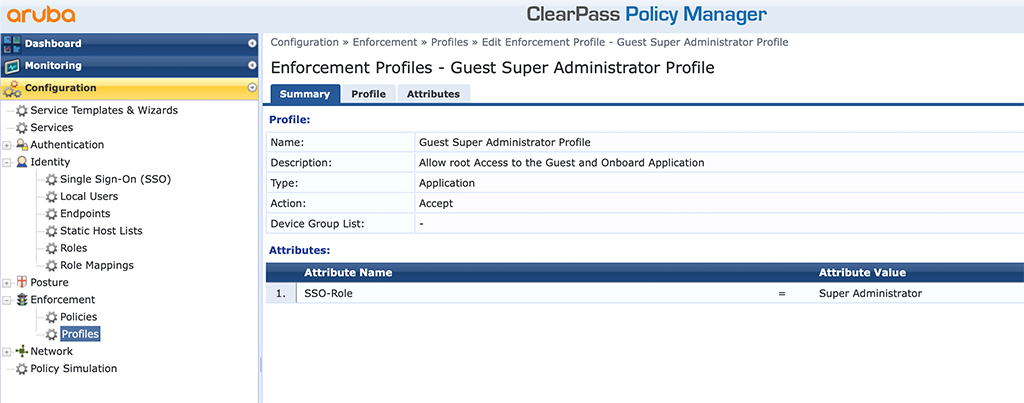Click the Policy Simulation gear icon

coord(22,368)
